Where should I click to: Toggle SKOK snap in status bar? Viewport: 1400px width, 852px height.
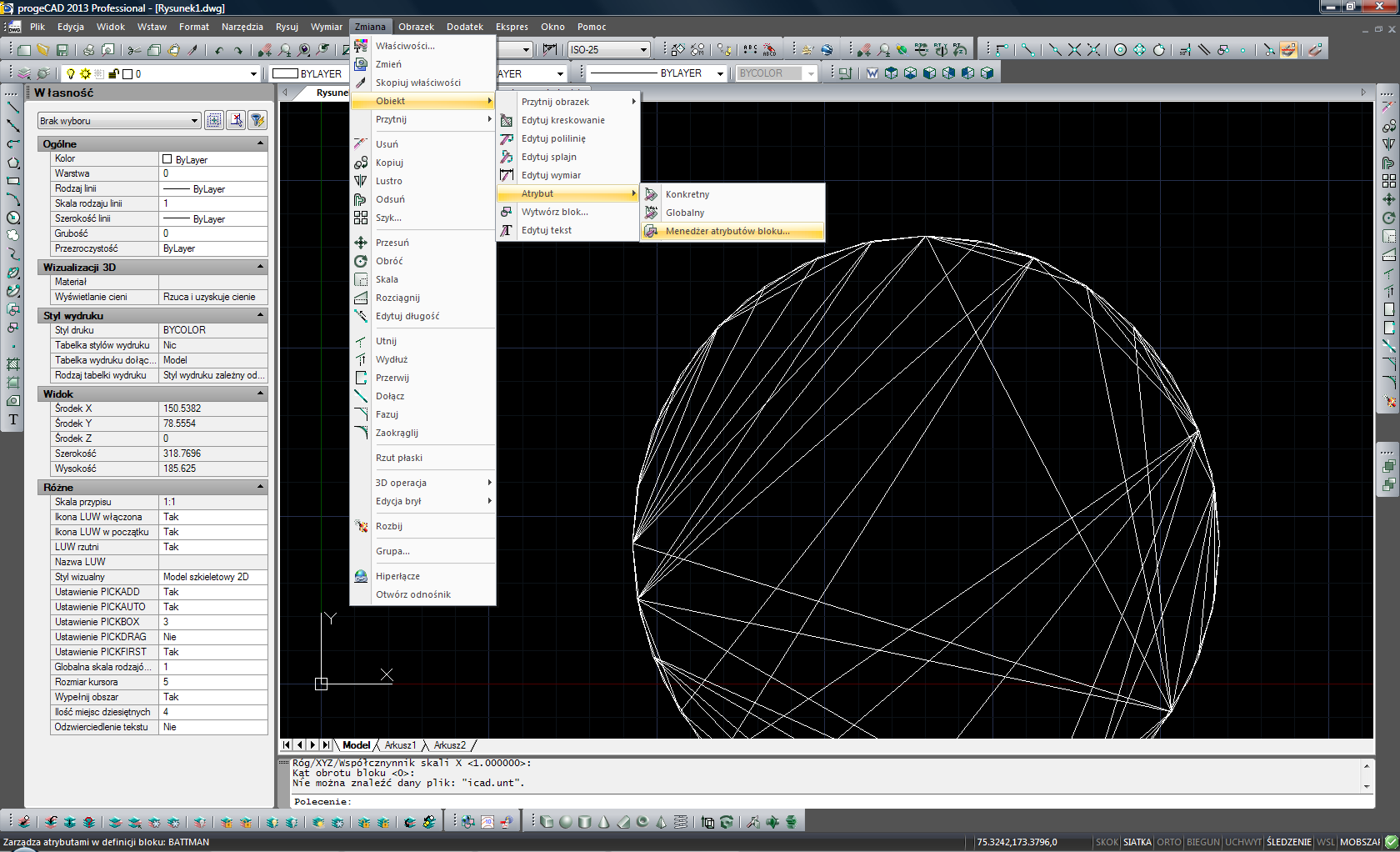(1107, 842)
